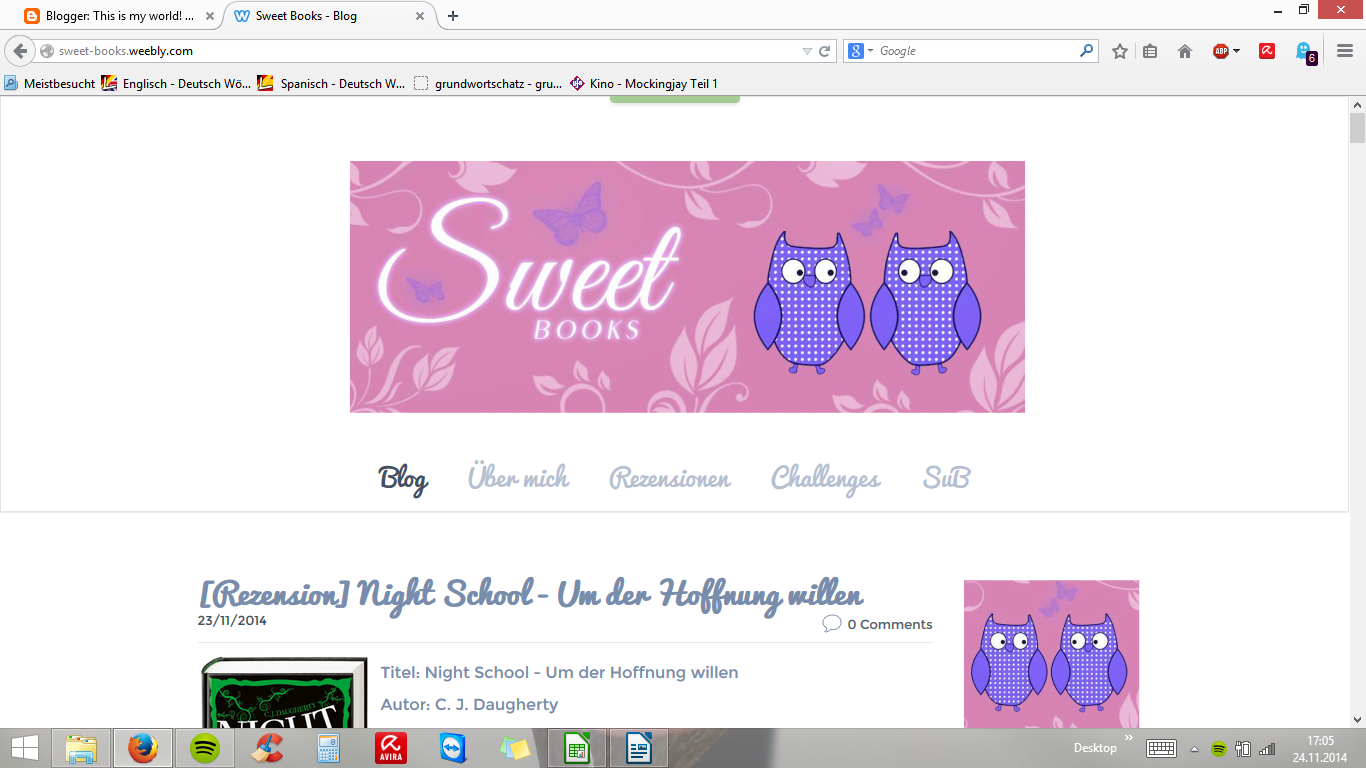This screenshot has width=1366, height=768.
Task: Open Calculator from taskbar
Action: 328,748
